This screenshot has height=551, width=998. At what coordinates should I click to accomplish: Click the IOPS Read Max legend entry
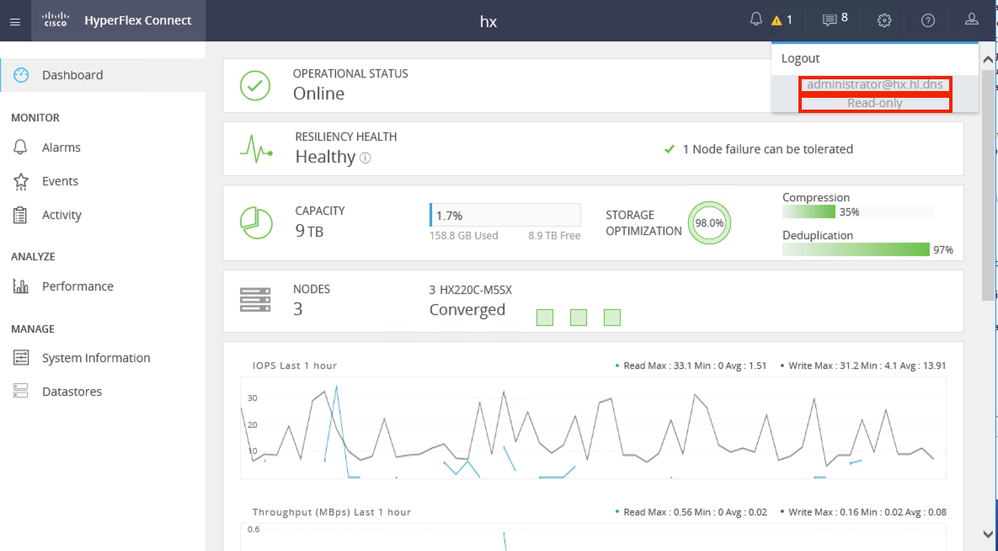(x=691, y=366)
